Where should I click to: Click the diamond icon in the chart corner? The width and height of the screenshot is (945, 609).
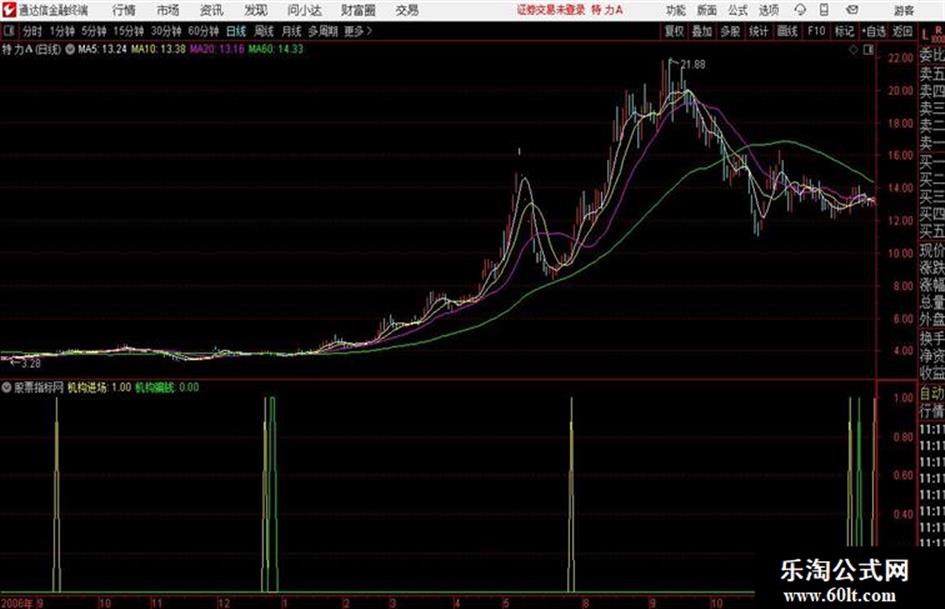click(x=853, y=50)
